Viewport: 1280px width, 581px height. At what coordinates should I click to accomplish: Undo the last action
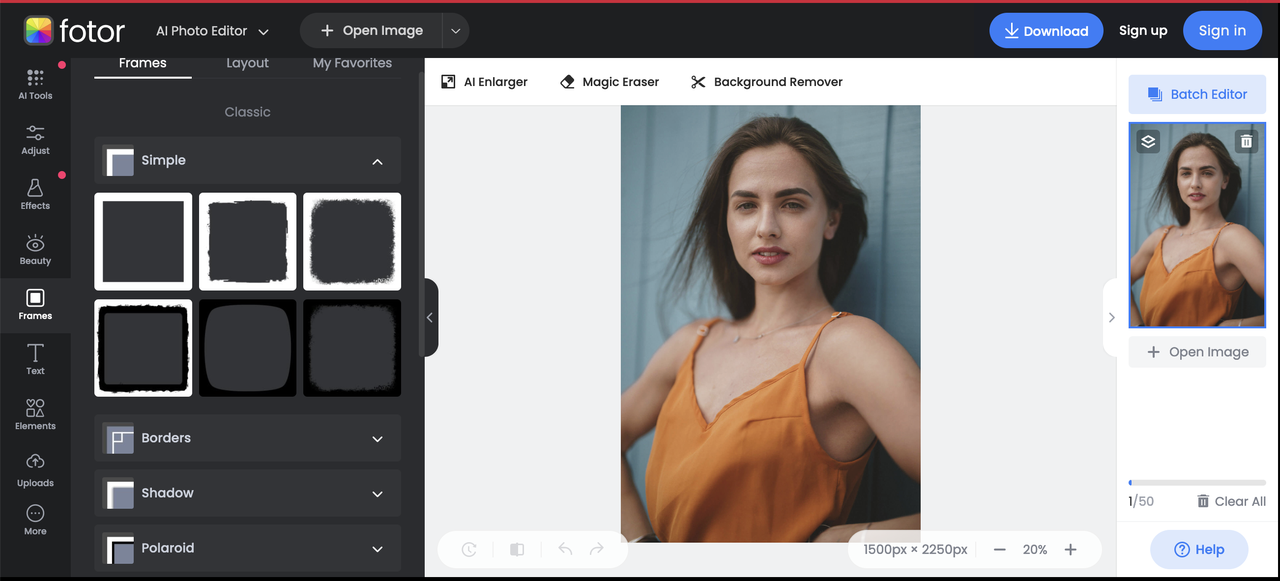pyautogui.click(x=565, y=549)
